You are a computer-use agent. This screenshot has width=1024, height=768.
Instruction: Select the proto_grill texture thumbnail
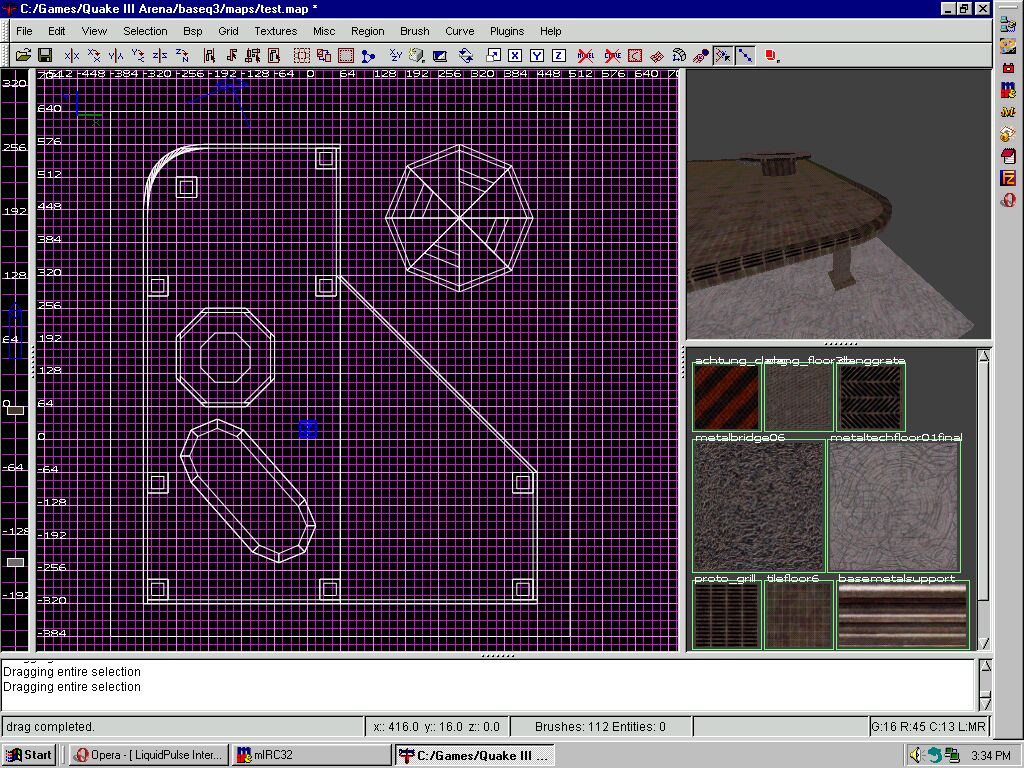coord(728,615)
